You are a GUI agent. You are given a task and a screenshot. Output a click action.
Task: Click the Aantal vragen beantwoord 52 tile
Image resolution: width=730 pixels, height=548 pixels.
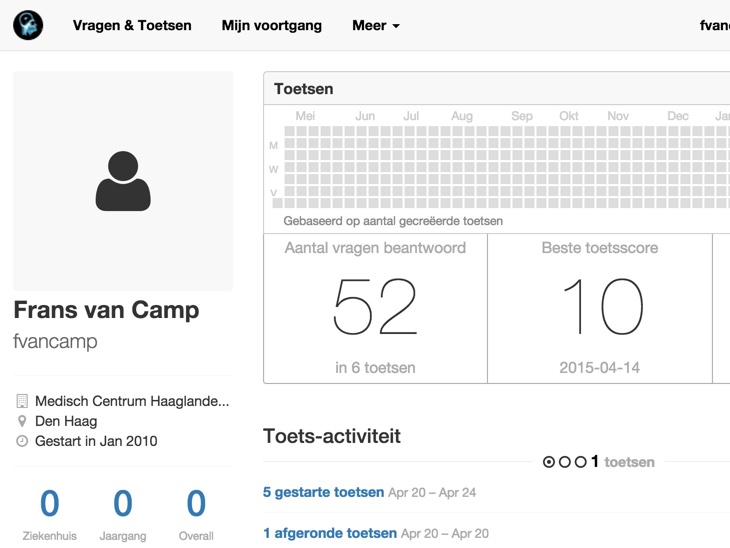[x=375, y=308]
